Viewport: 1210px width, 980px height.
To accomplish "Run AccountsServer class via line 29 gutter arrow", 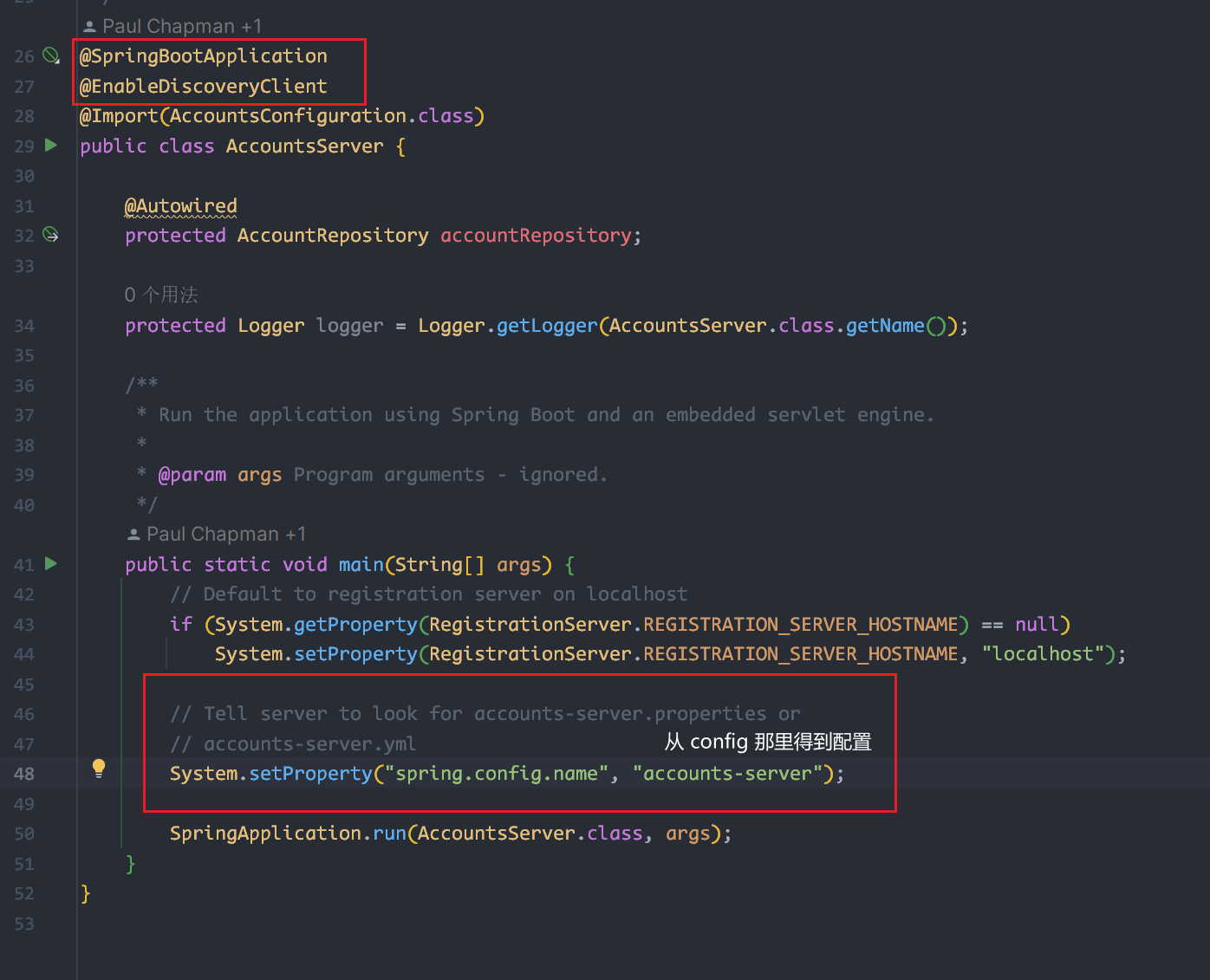I will (x=51, y=145).
